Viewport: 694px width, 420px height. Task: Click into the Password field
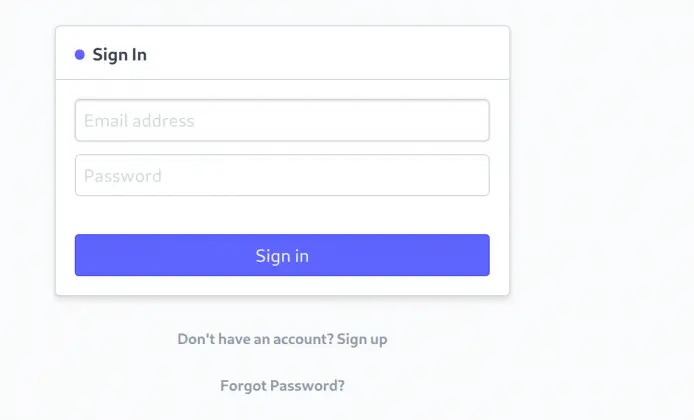tap(282, 176)
